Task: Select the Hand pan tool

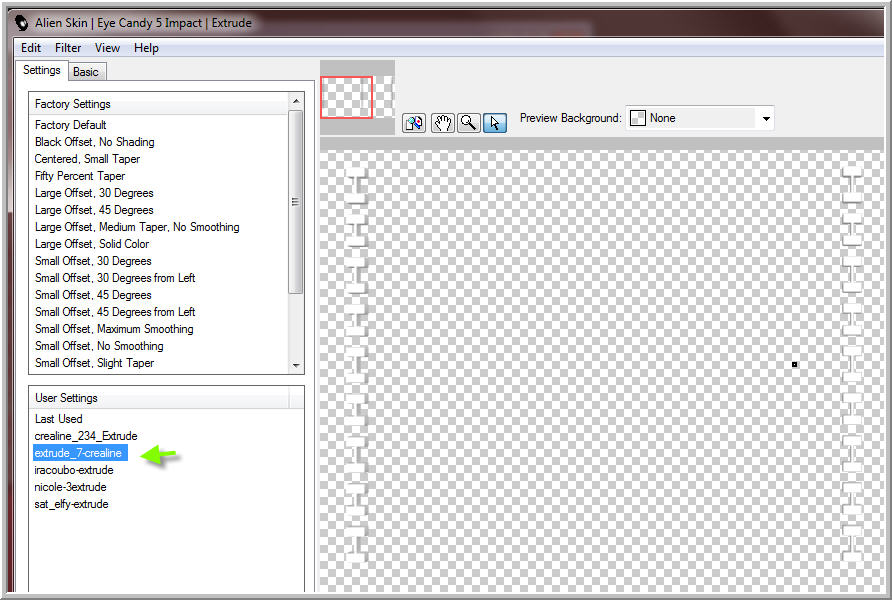Action: (x=443, y=123)
